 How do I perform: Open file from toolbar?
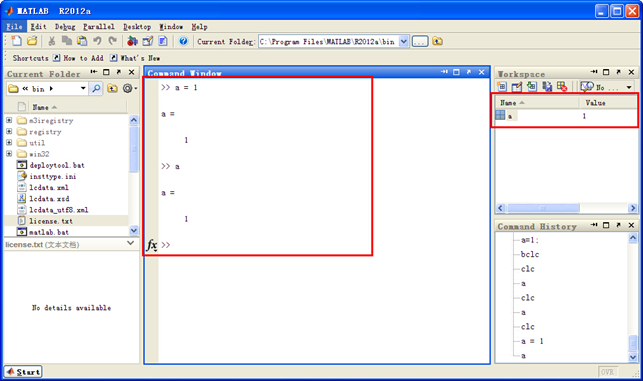pyautogui.click(x=32, y=41)
